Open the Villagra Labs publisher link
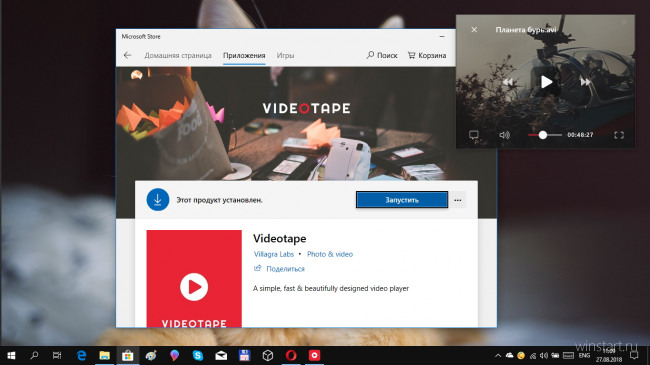Screen dimensions: 650x365 pos(274,254)
